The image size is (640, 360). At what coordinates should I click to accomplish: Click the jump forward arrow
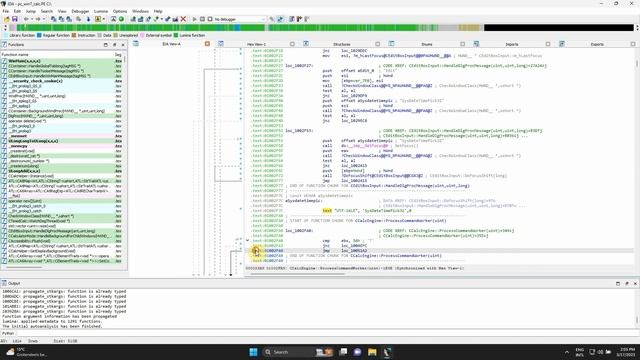pos(38,19)
